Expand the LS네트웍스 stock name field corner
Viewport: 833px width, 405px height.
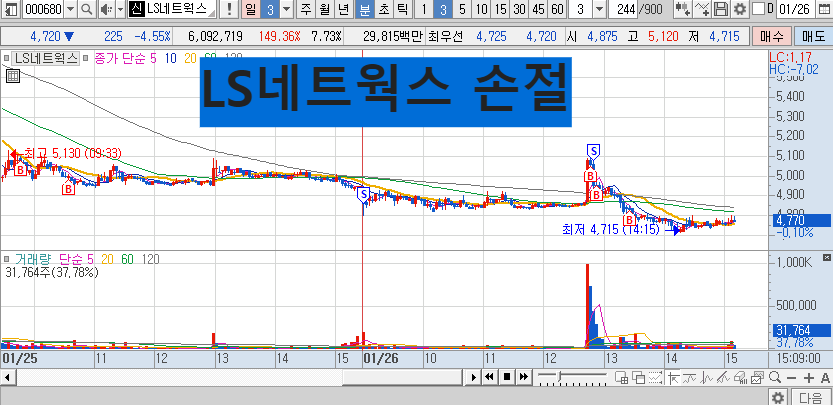212,12
